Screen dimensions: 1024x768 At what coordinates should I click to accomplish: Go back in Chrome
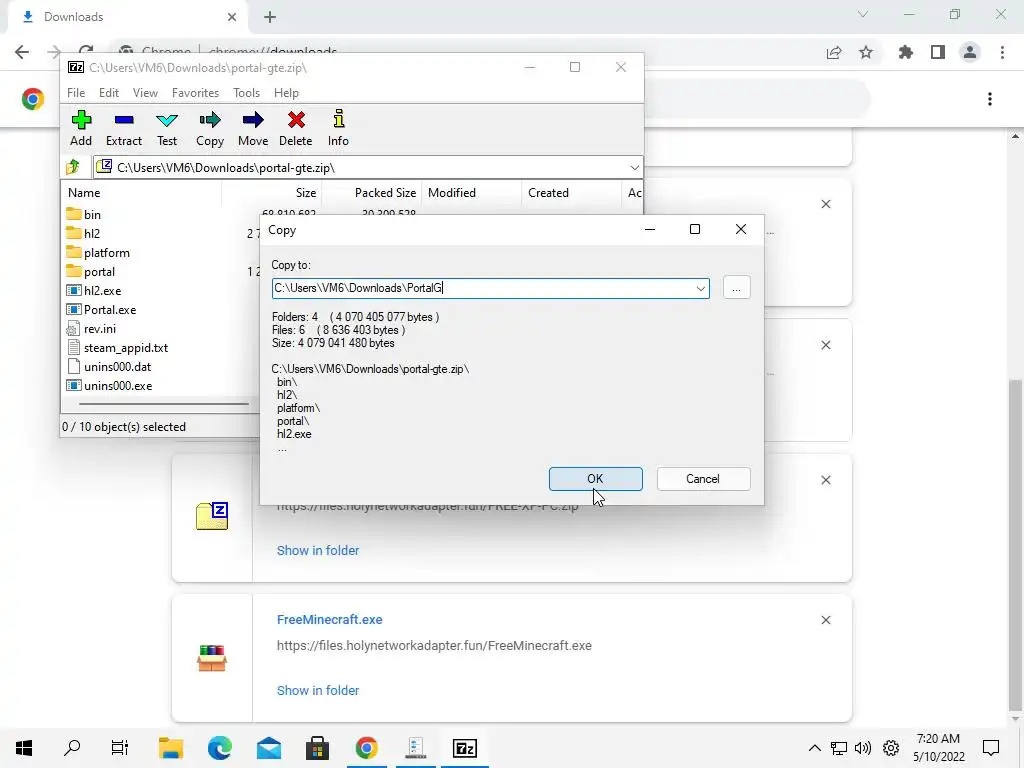click(22, 52)
